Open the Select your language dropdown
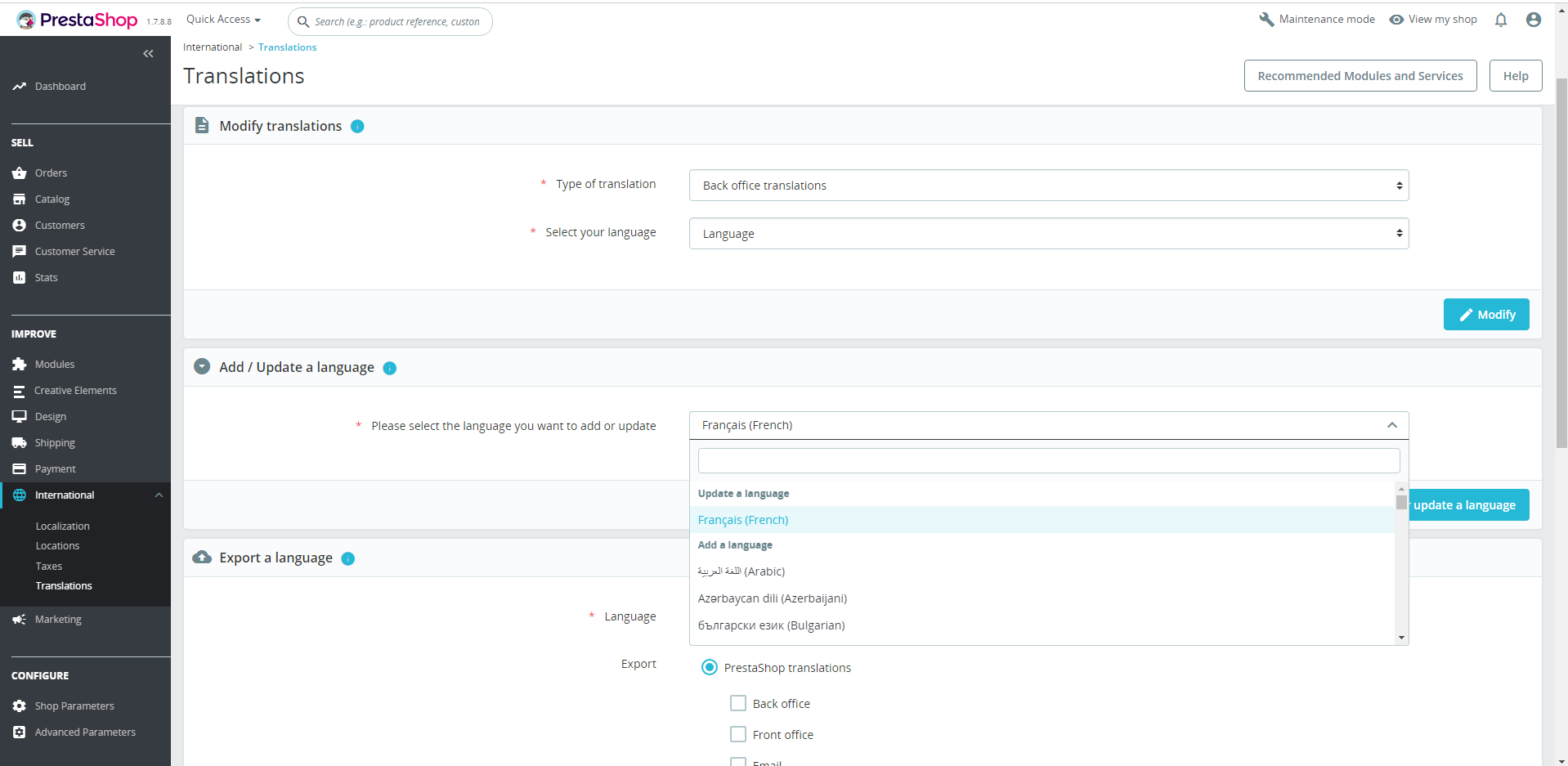 [1049, 234]
